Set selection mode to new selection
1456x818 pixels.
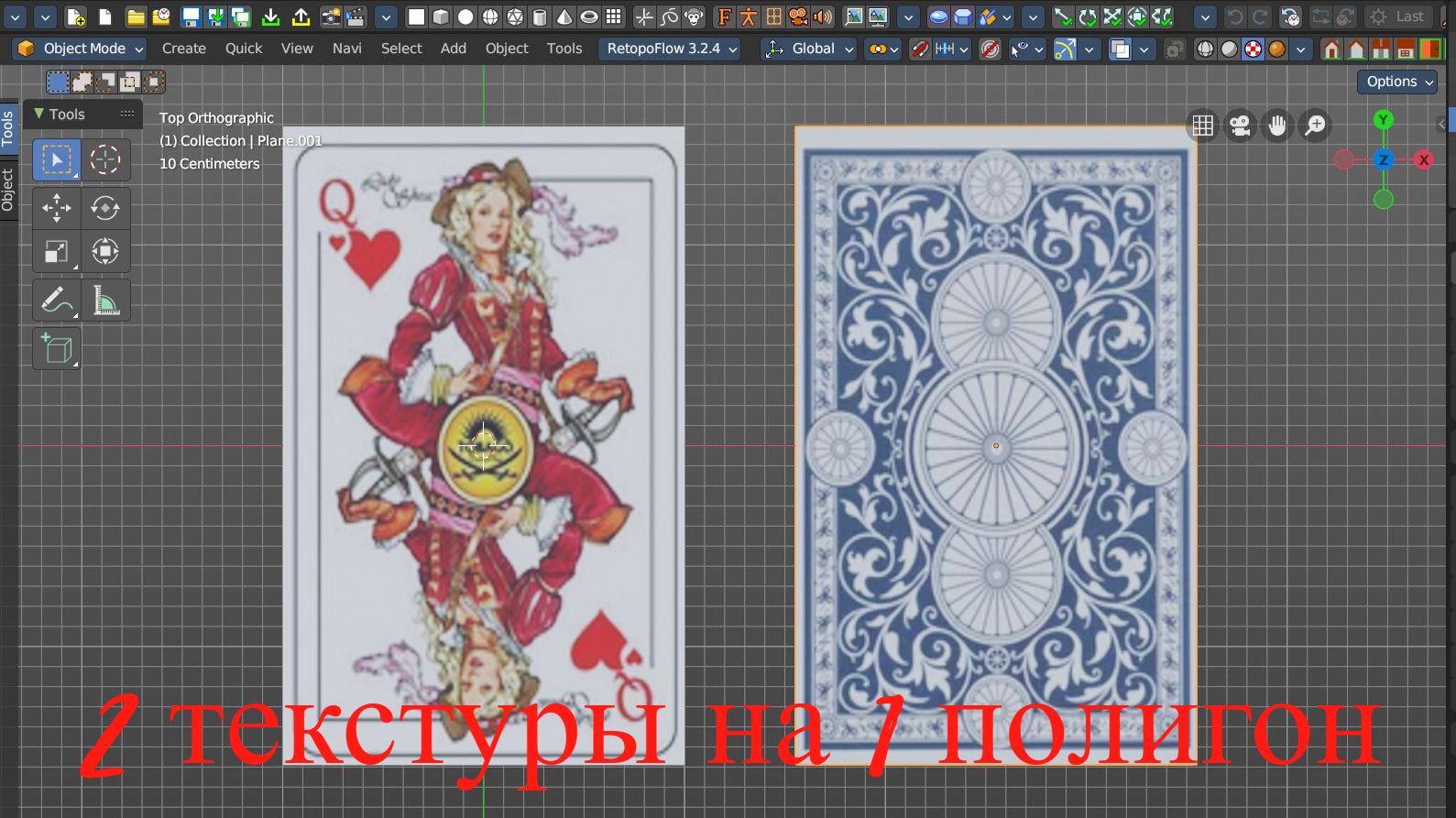tap(58, 82)
